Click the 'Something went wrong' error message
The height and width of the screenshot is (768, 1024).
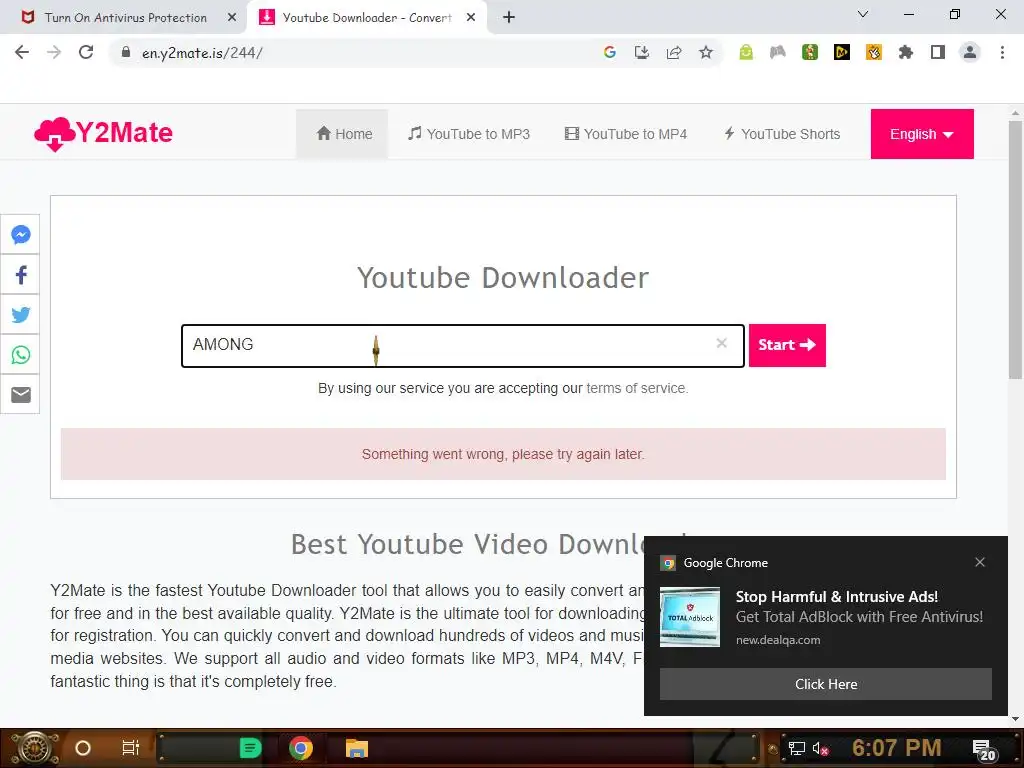pos(503,454)
